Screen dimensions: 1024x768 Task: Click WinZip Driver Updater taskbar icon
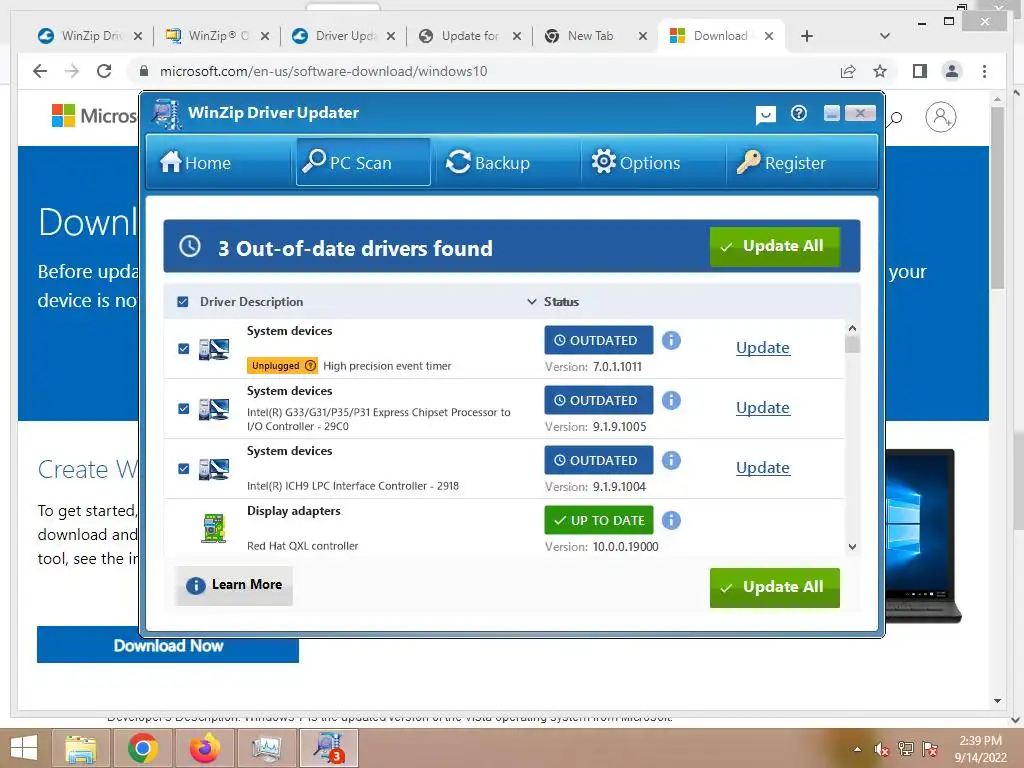click(328, 748)
